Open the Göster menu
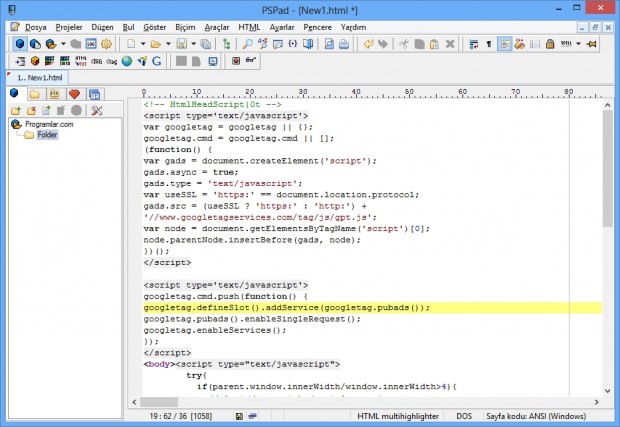Viewport: 620px width, 427px height. tap(155, 27)
